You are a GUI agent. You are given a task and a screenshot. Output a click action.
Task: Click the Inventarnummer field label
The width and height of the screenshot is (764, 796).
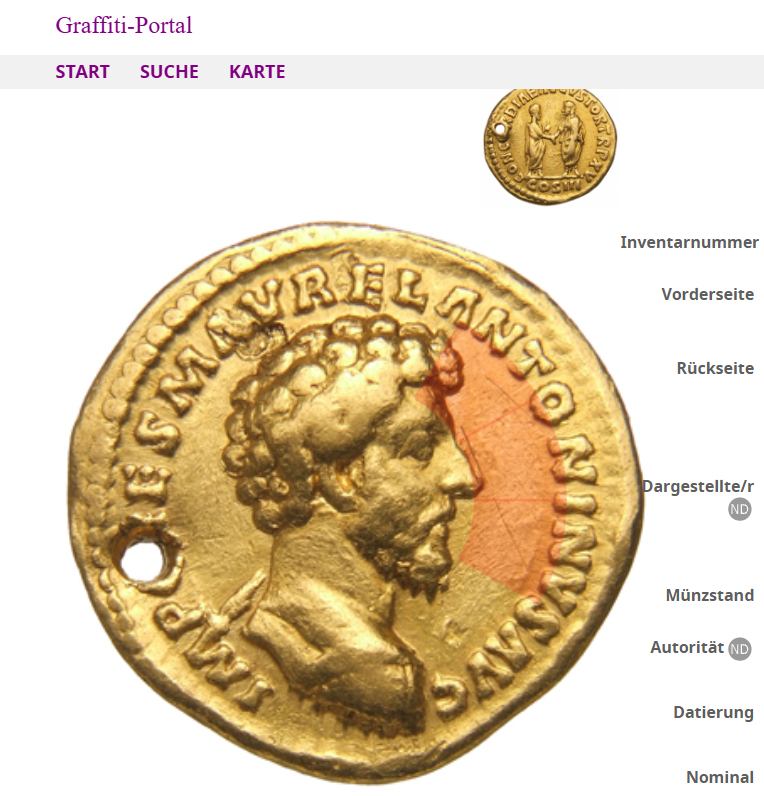click(x=689, y=243)
